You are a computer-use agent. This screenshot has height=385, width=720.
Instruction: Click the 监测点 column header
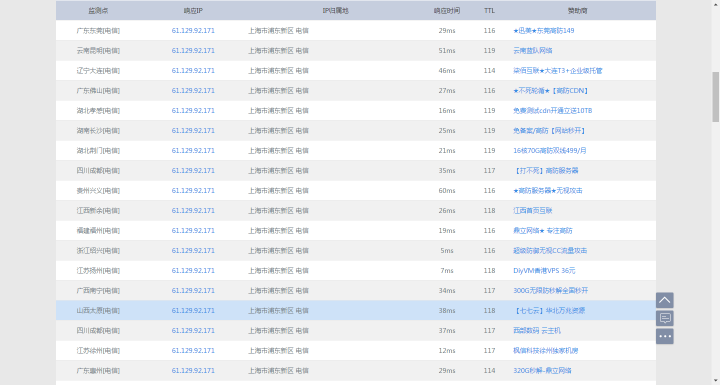coord(98,11)
